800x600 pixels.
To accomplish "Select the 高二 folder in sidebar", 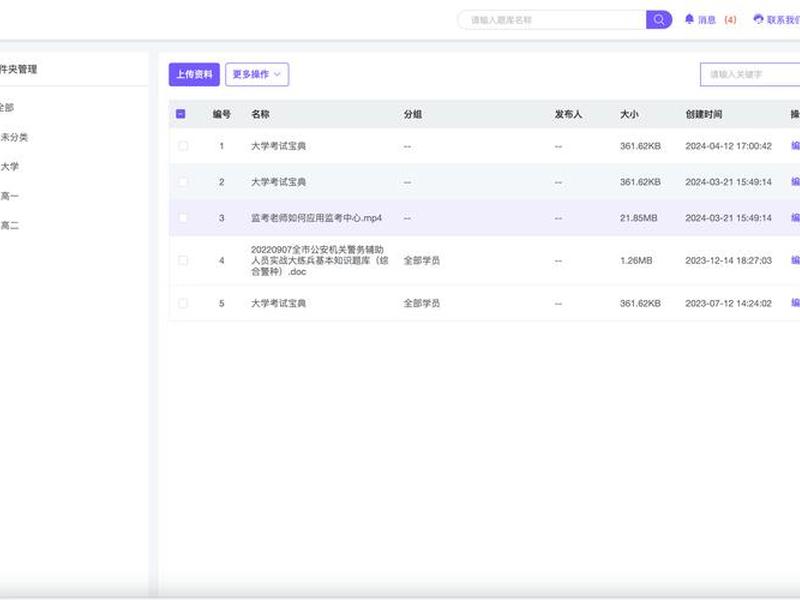I will point(9,226).
